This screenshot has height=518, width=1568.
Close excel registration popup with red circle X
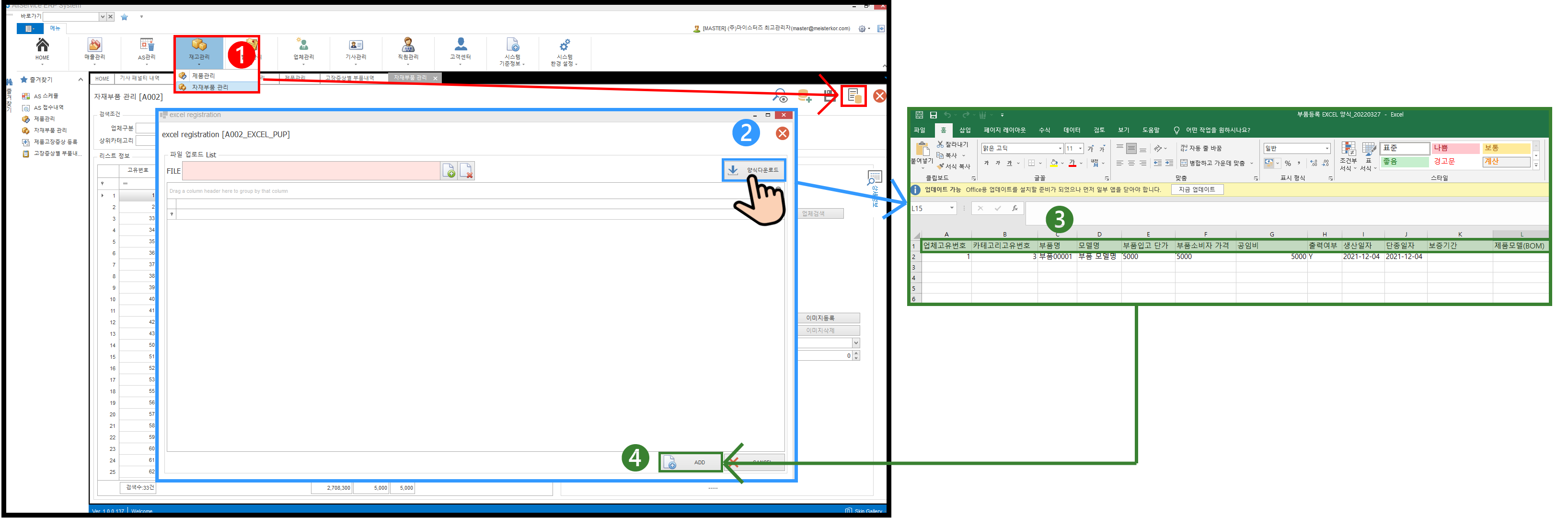(782, 133)
